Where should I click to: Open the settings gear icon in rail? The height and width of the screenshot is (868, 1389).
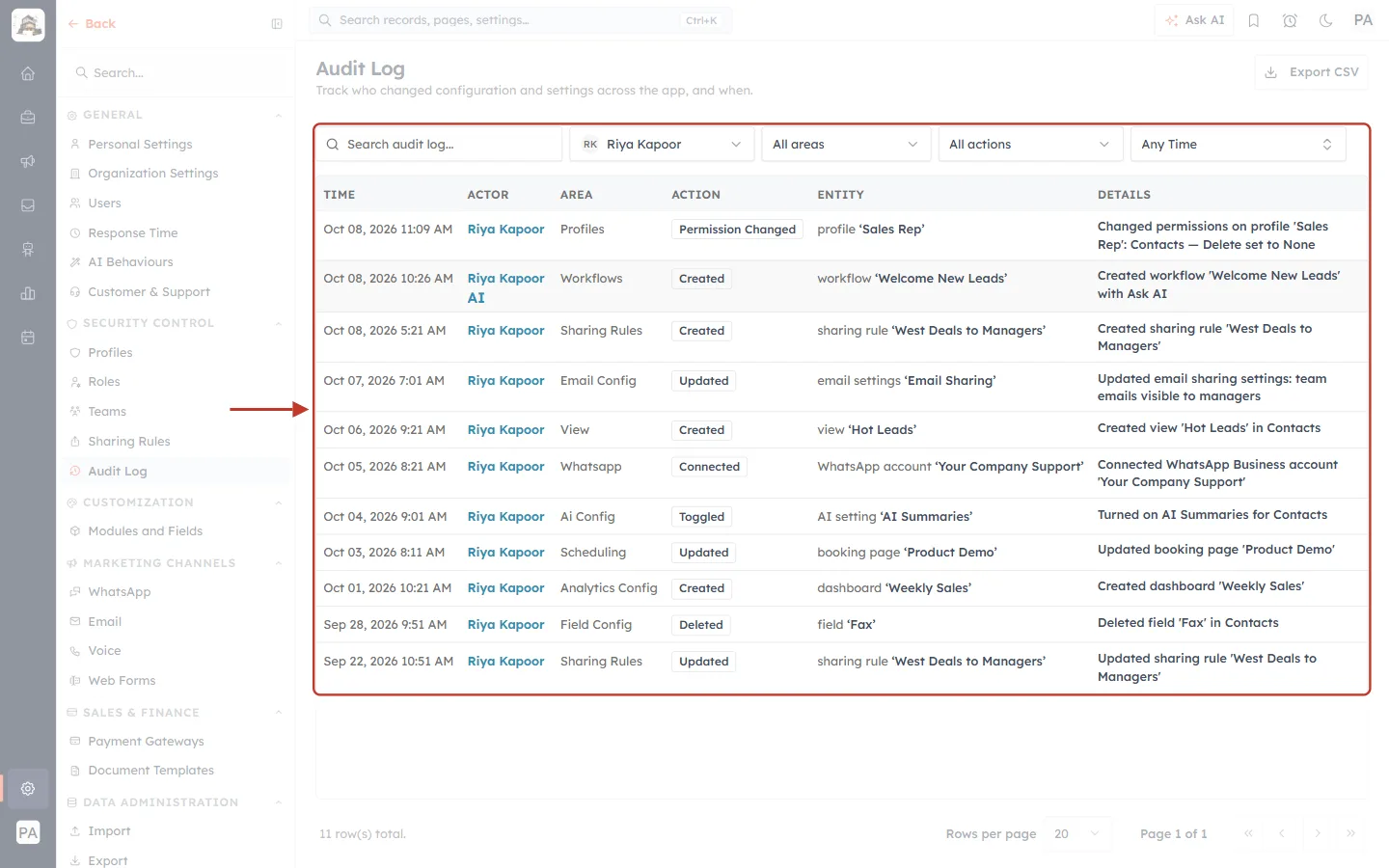click(x=28, y=788)
